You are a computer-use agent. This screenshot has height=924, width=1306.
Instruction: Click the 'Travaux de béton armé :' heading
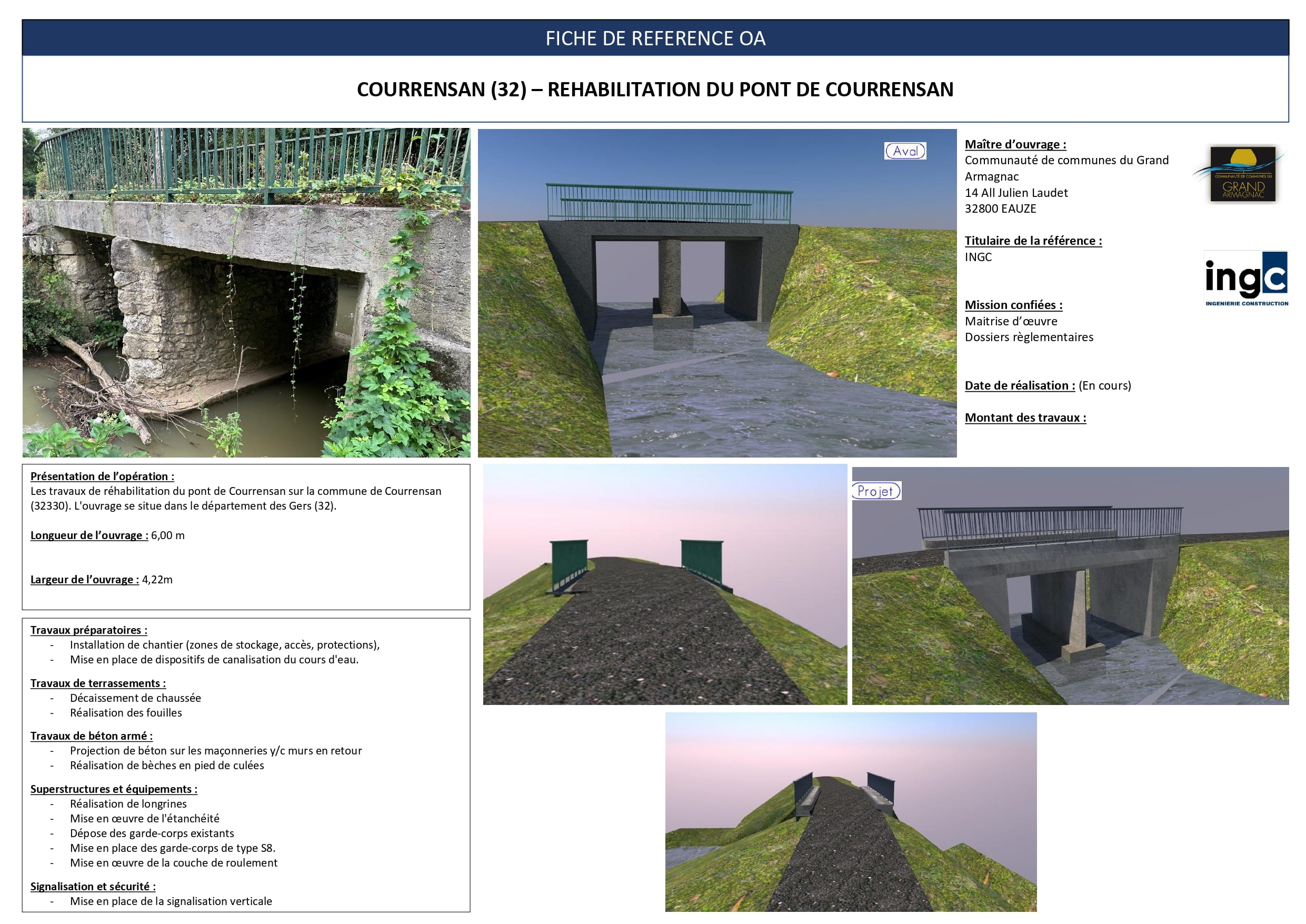pyautogui.click(x=92, y=736)
